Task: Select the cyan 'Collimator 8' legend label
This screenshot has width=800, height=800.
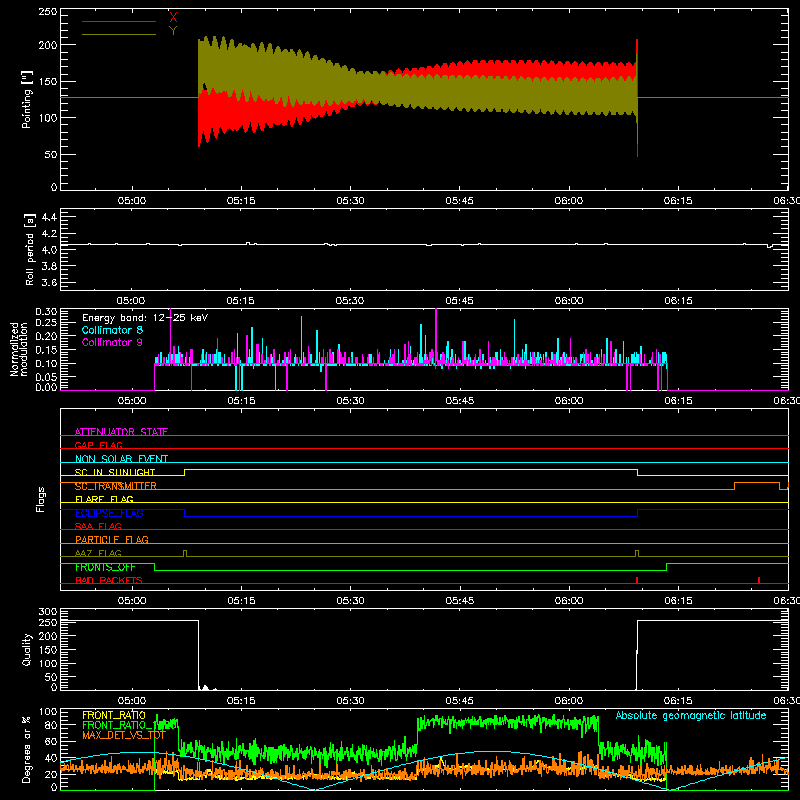Action: coord(112,330)
